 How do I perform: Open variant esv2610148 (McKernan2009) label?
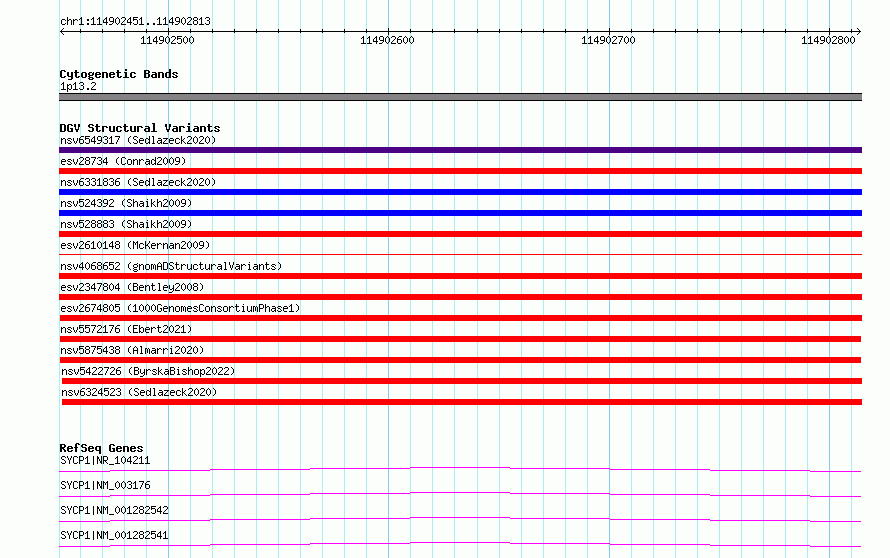pyautogui.click(x=135, y=245)
